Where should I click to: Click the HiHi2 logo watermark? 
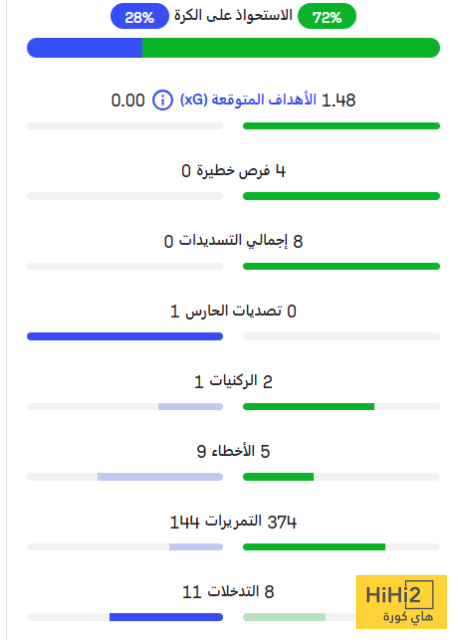[401, 602]
